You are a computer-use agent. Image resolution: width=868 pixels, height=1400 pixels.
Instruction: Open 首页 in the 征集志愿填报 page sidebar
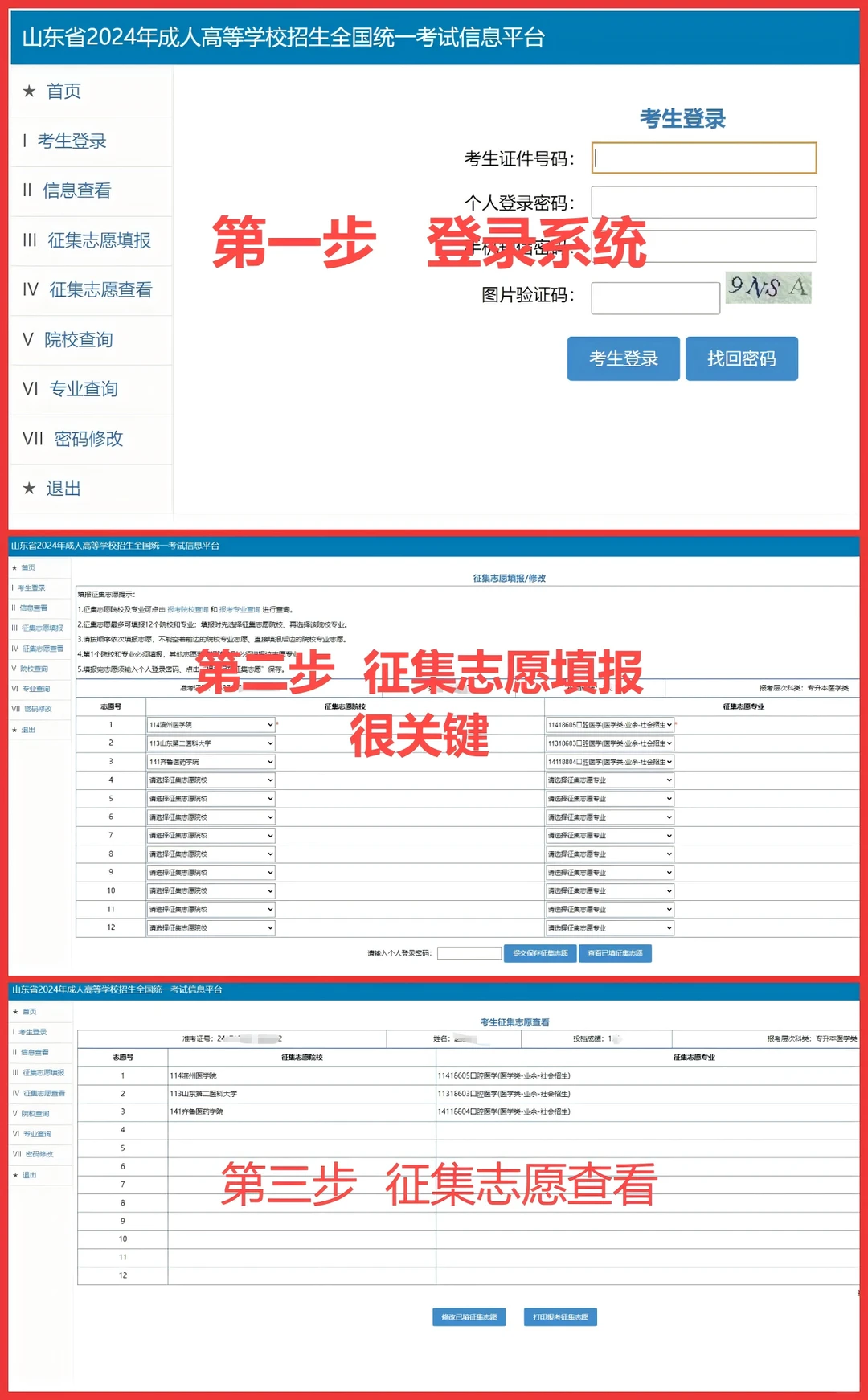tap(28, 568)
